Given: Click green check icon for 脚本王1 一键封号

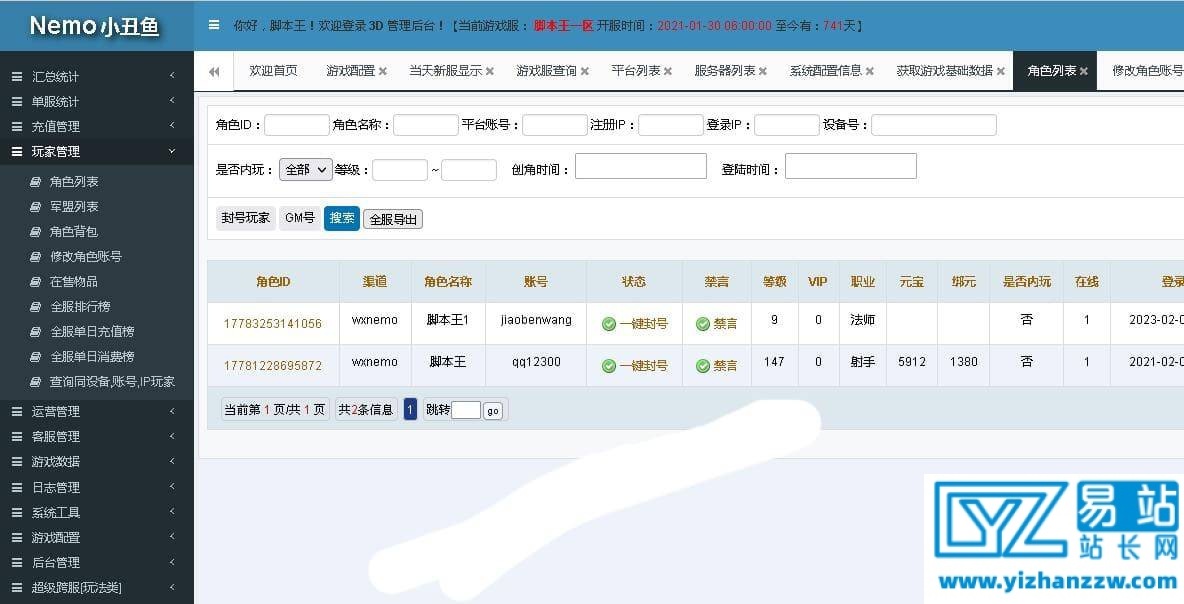Looking at the screenshot, I should click(609, 324).
